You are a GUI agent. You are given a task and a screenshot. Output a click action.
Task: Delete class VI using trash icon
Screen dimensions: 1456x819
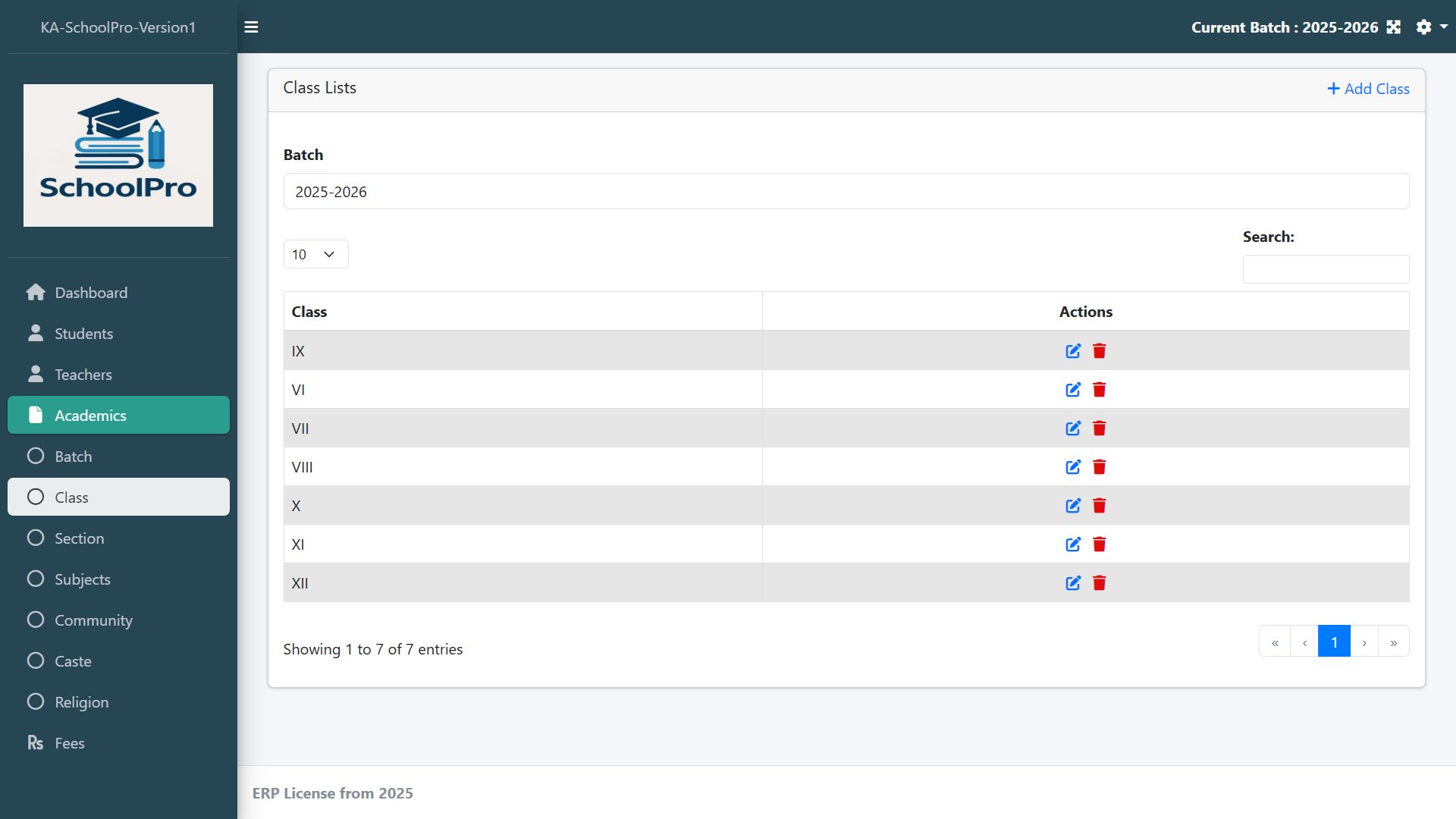point(1099,390)
